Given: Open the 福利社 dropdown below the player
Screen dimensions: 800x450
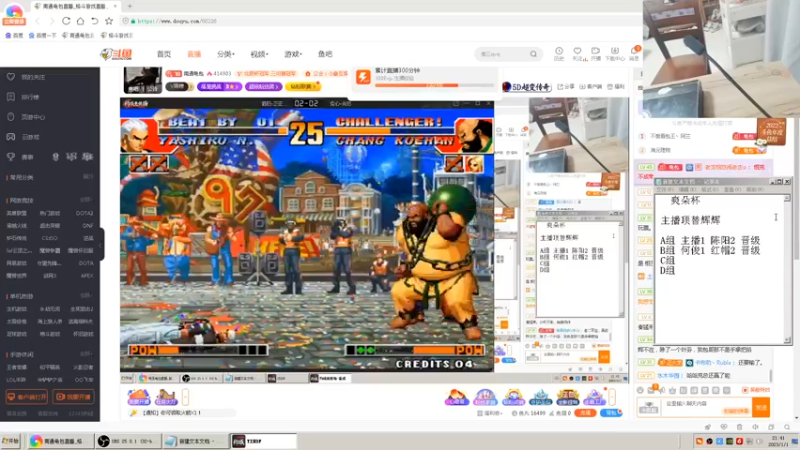Looking at the screenshot, I should [x=489, y=413].
